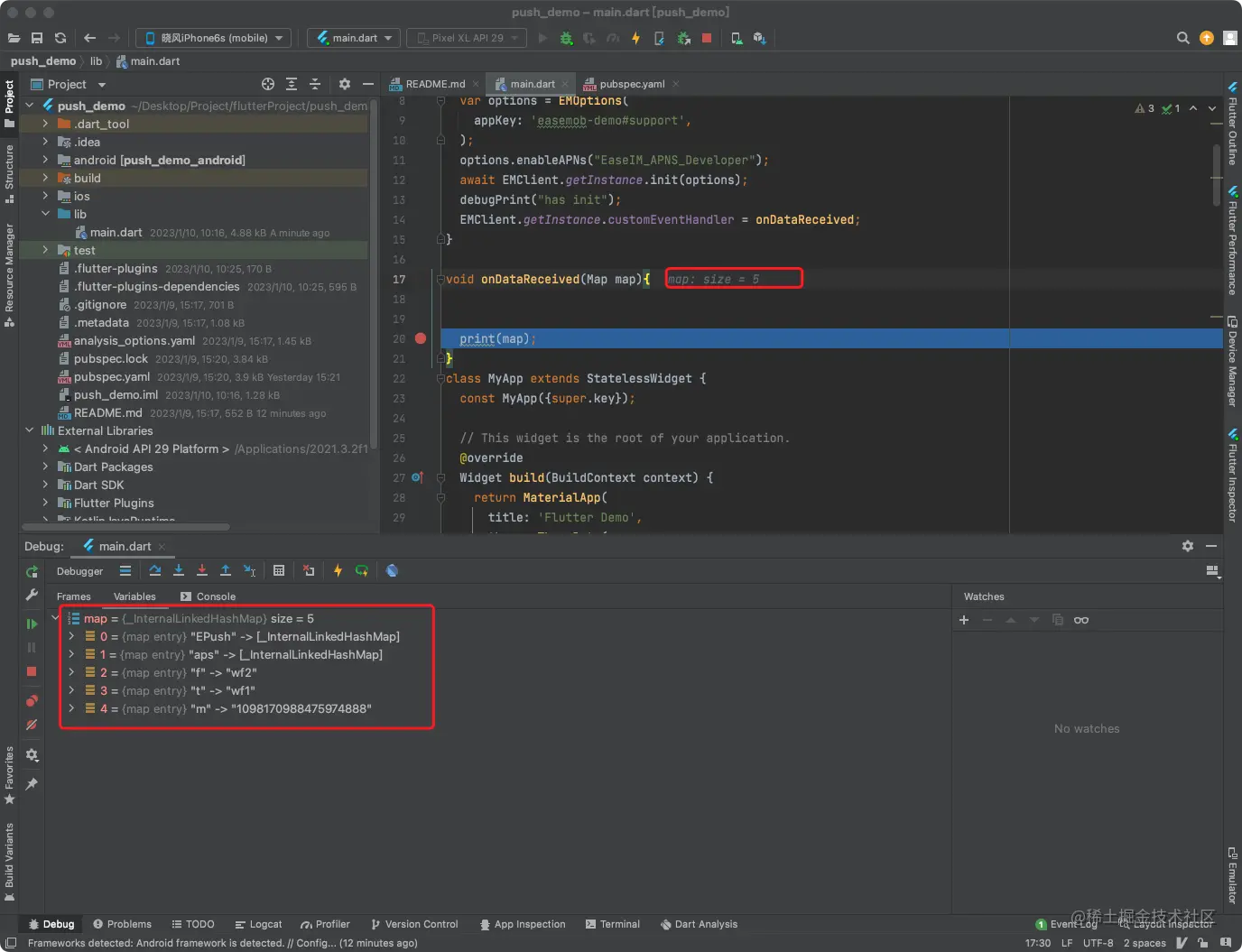The height and width of the screenshot is (952, 1242).
Task: Expand map entry 1 "aps" variable
Action: coord(71,654)
